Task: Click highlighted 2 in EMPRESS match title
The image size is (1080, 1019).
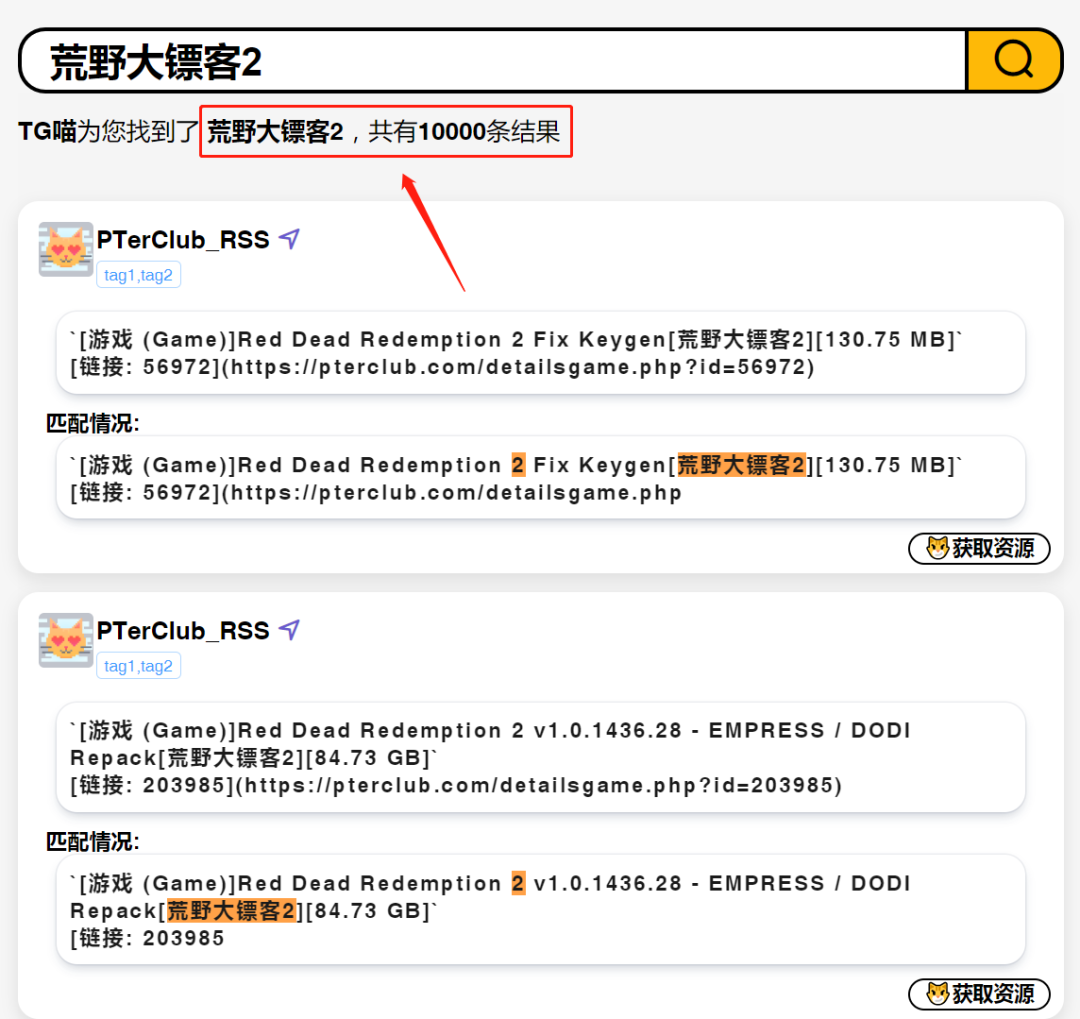Action: point(518,883)
